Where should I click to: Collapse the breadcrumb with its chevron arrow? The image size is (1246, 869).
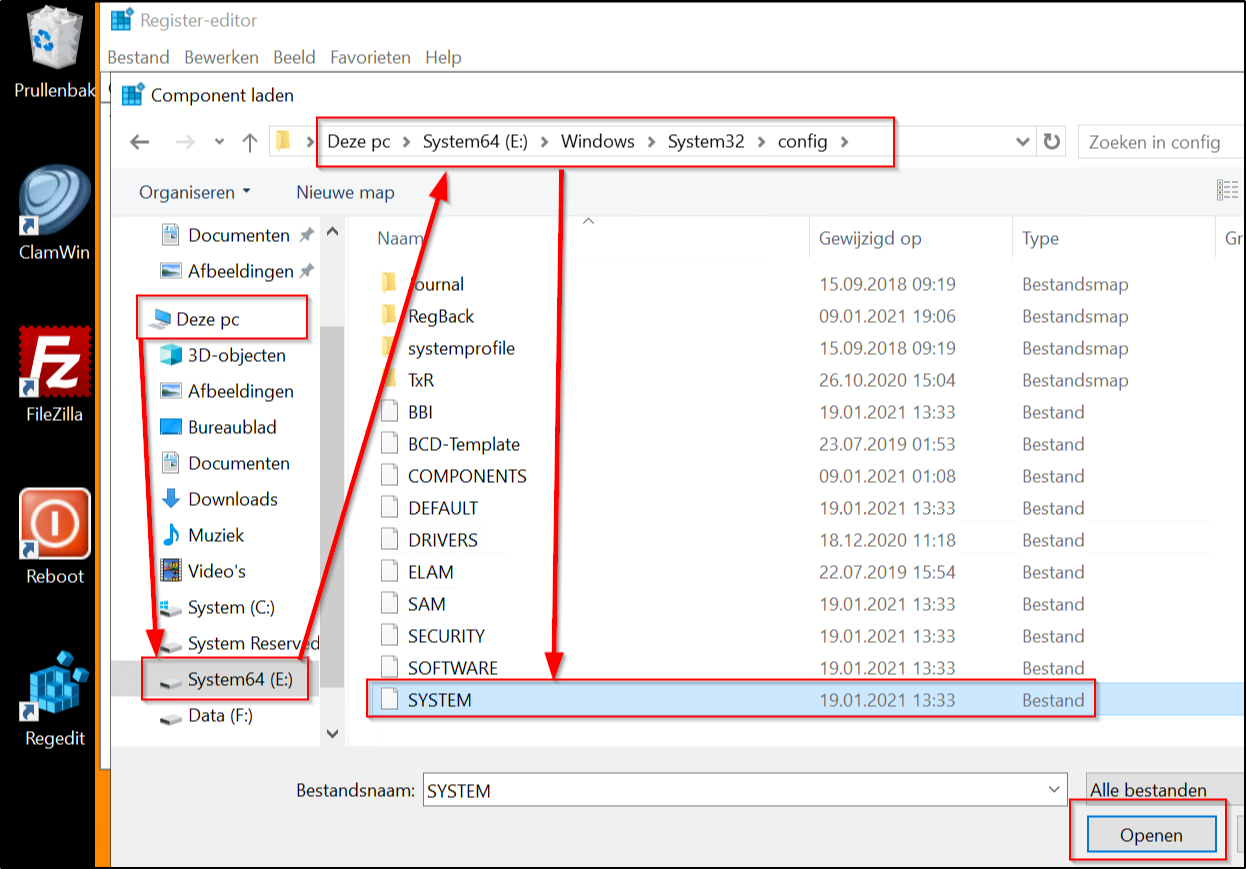click(1022, 142)
